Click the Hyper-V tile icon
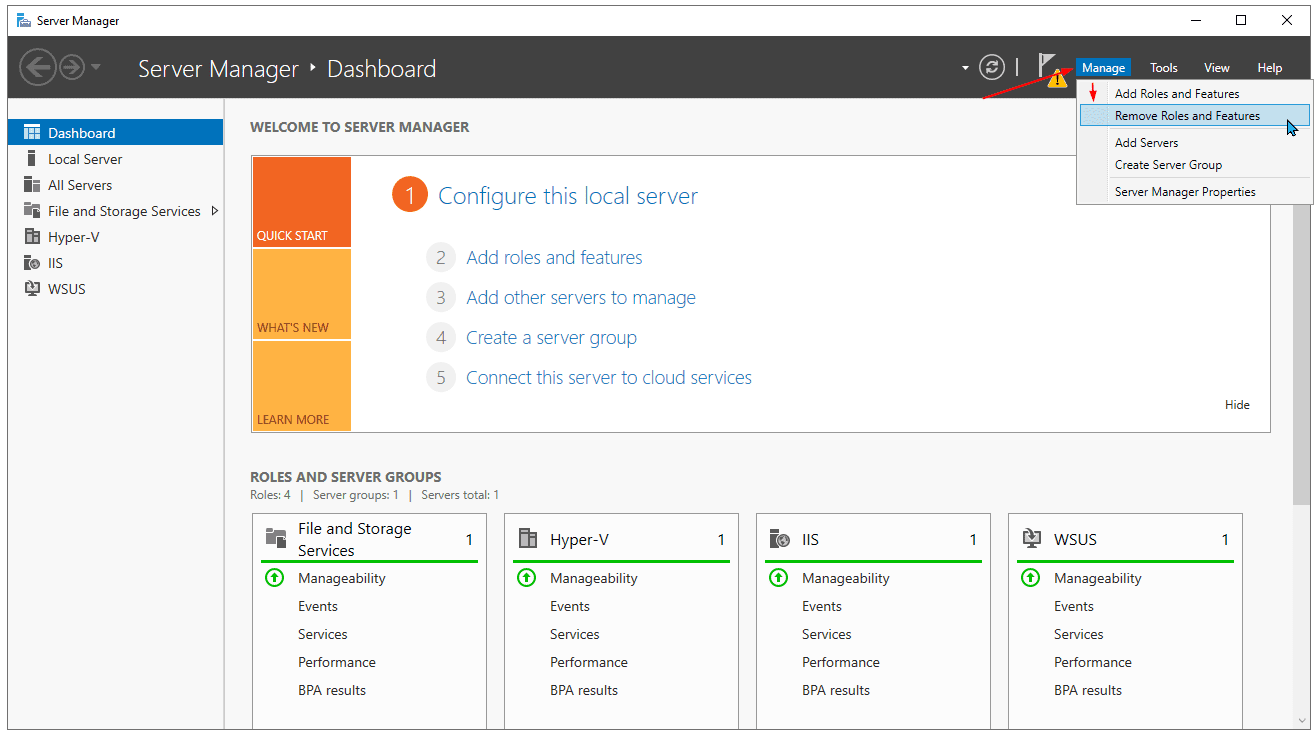 (x=528, y=539)
